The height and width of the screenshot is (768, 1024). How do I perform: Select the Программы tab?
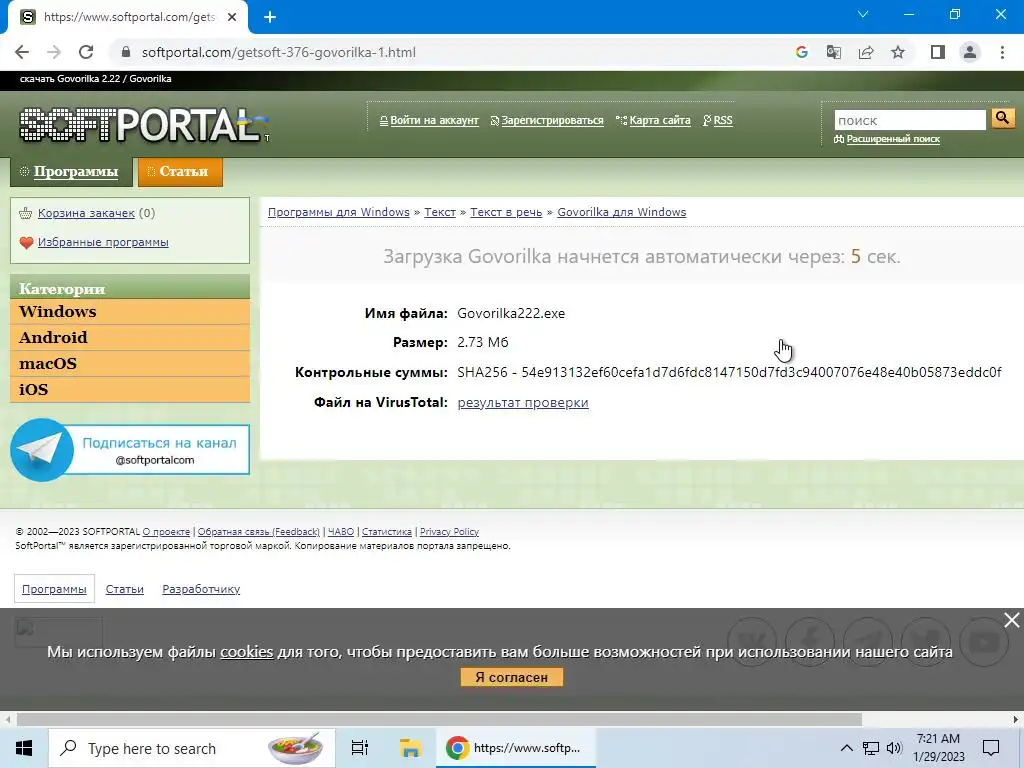(71, 172)
